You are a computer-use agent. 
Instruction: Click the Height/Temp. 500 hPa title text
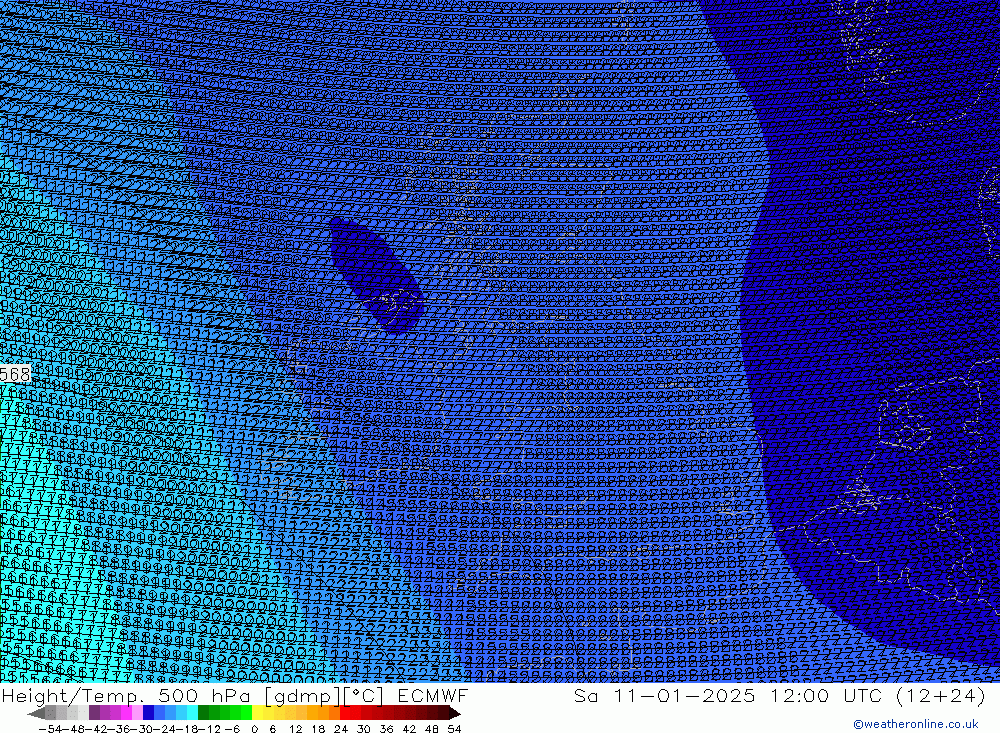coord(128,695)
